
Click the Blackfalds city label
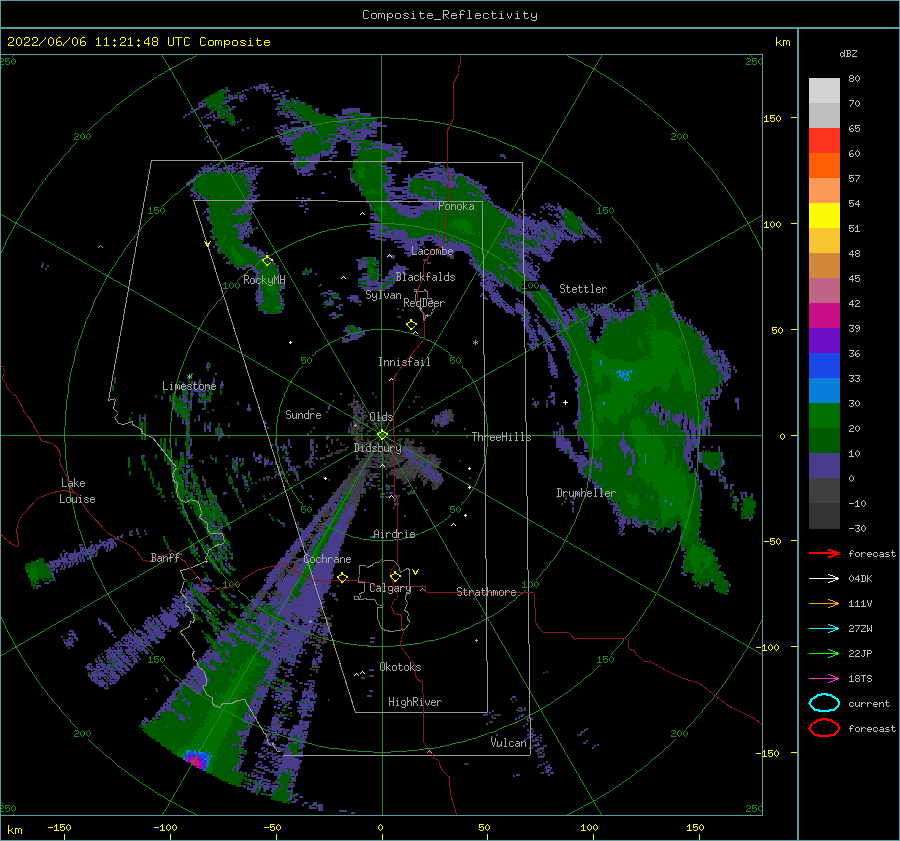point(425,277)
